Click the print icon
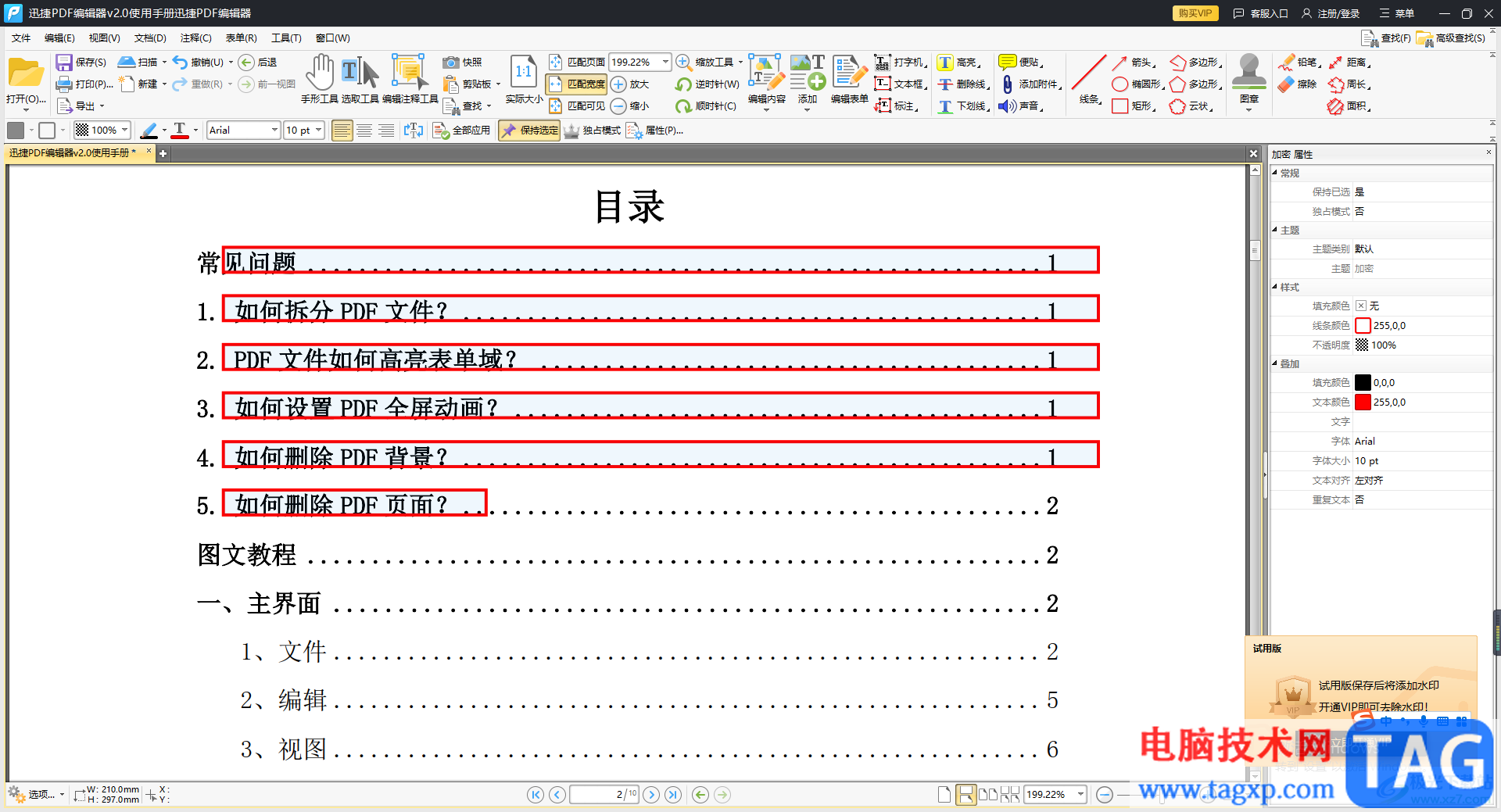Viewport: 1501px width, 812px height. pyautogui.click(x=64, y=84)
